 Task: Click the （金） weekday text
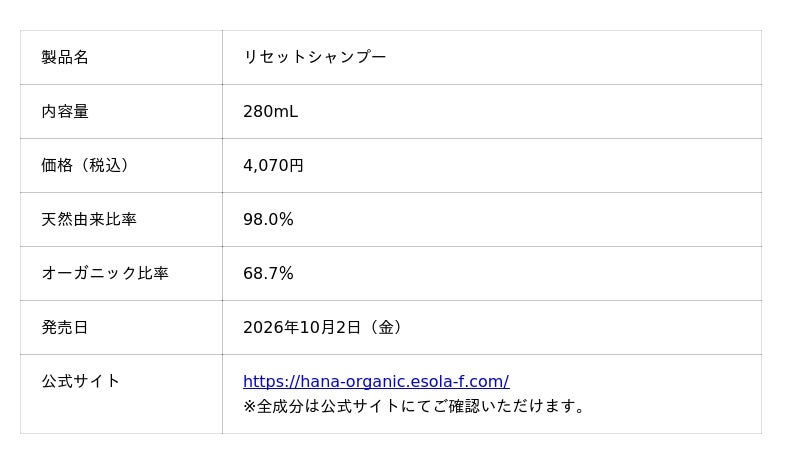pos(385,327)
